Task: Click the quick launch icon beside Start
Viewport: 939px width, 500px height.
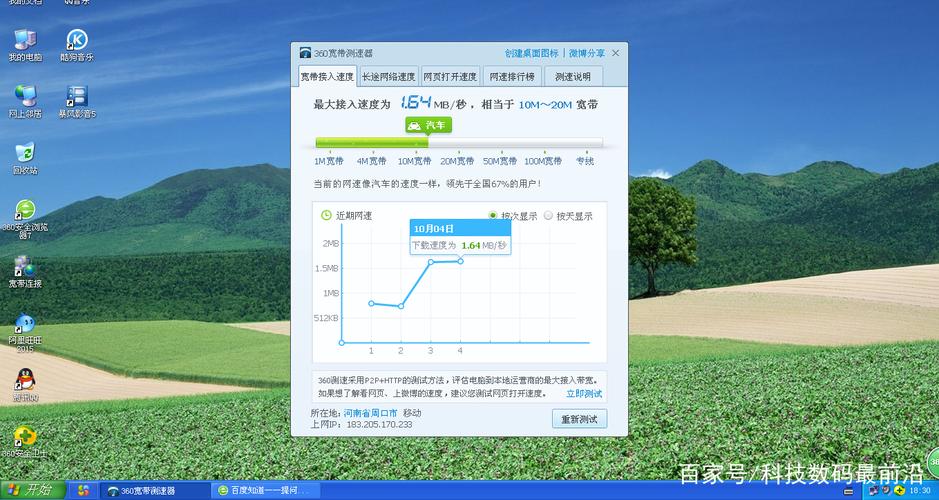Action: (83, 490)
